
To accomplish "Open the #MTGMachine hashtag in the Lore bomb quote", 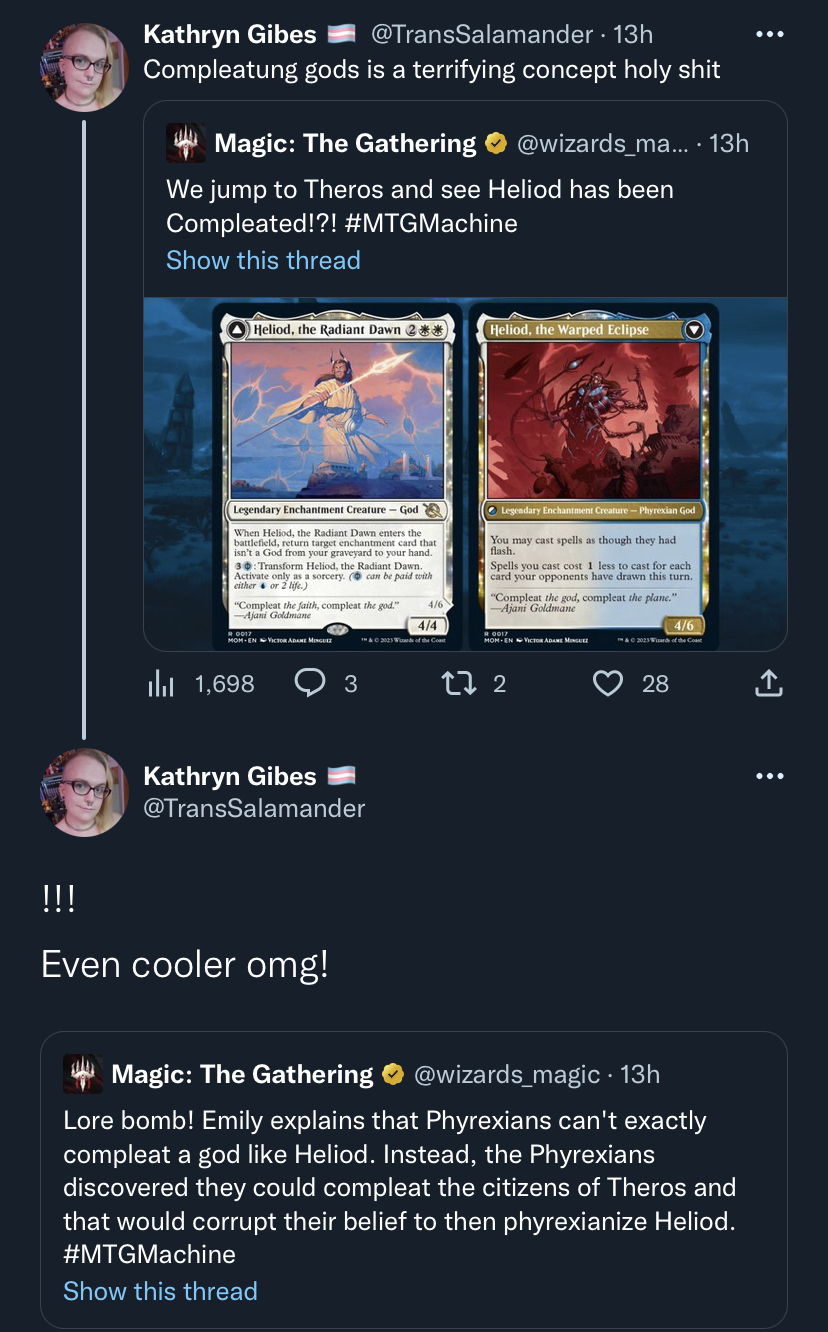I will [x=150, y=1254].
